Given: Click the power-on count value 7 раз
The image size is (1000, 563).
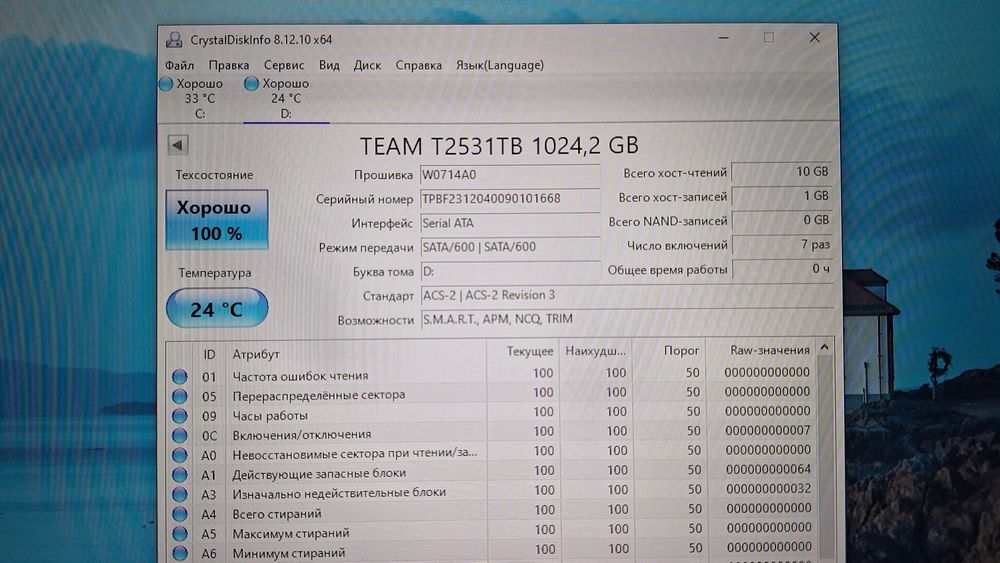Looking at the screenshot, I should pyautogui.click(x=782, y=245).
